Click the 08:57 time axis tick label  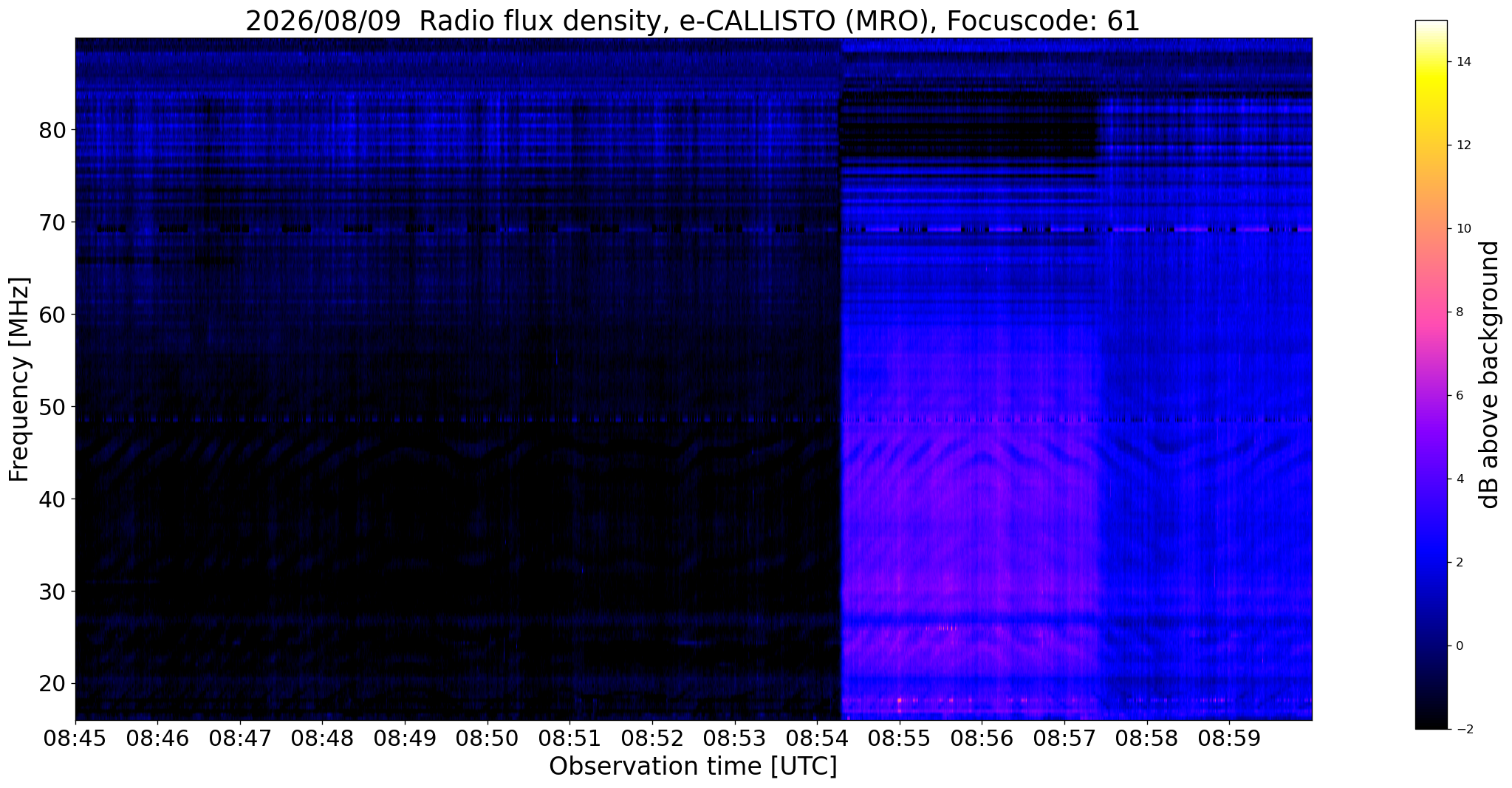[1064, 739]
